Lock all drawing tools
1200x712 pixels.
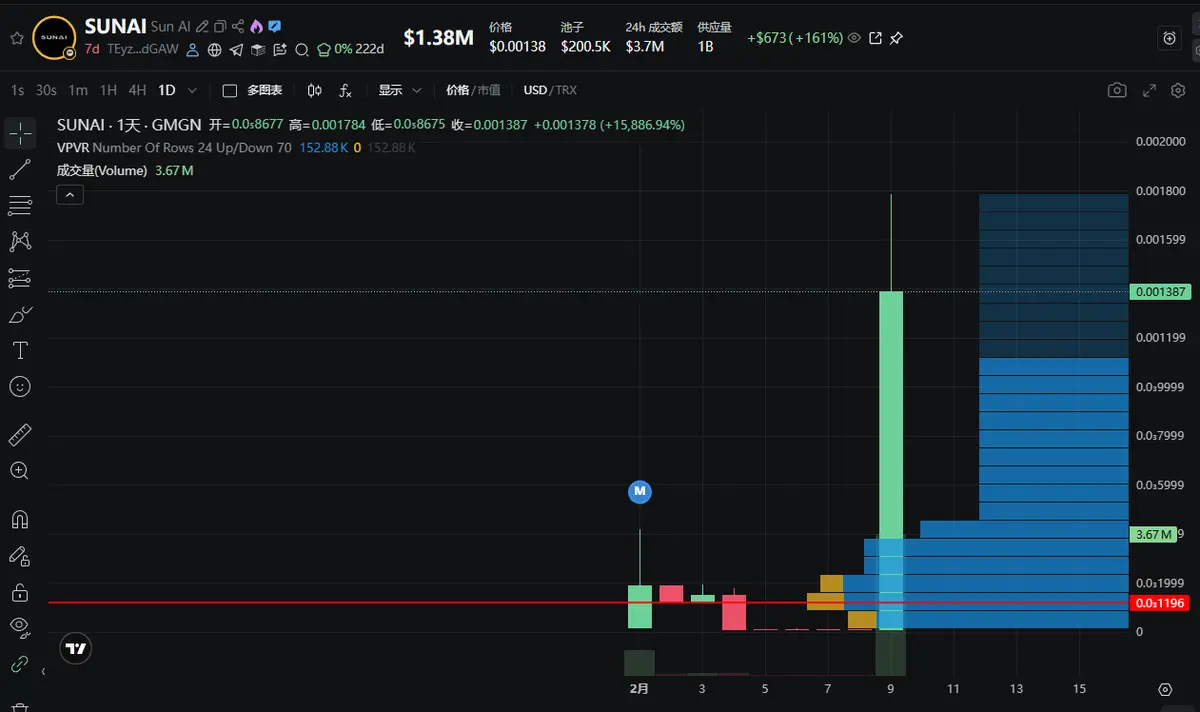click(x=20, y=591)
